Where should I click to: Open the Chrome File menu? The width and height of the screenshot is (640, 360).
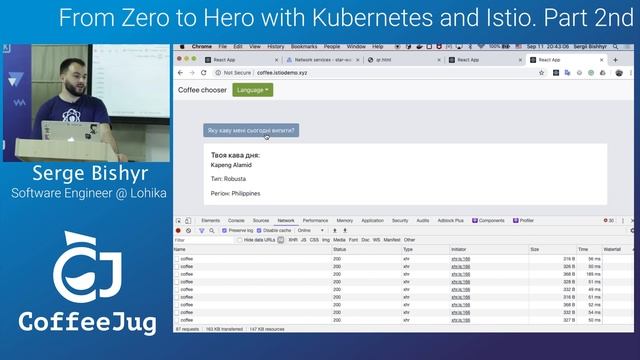tap(222, 47)
